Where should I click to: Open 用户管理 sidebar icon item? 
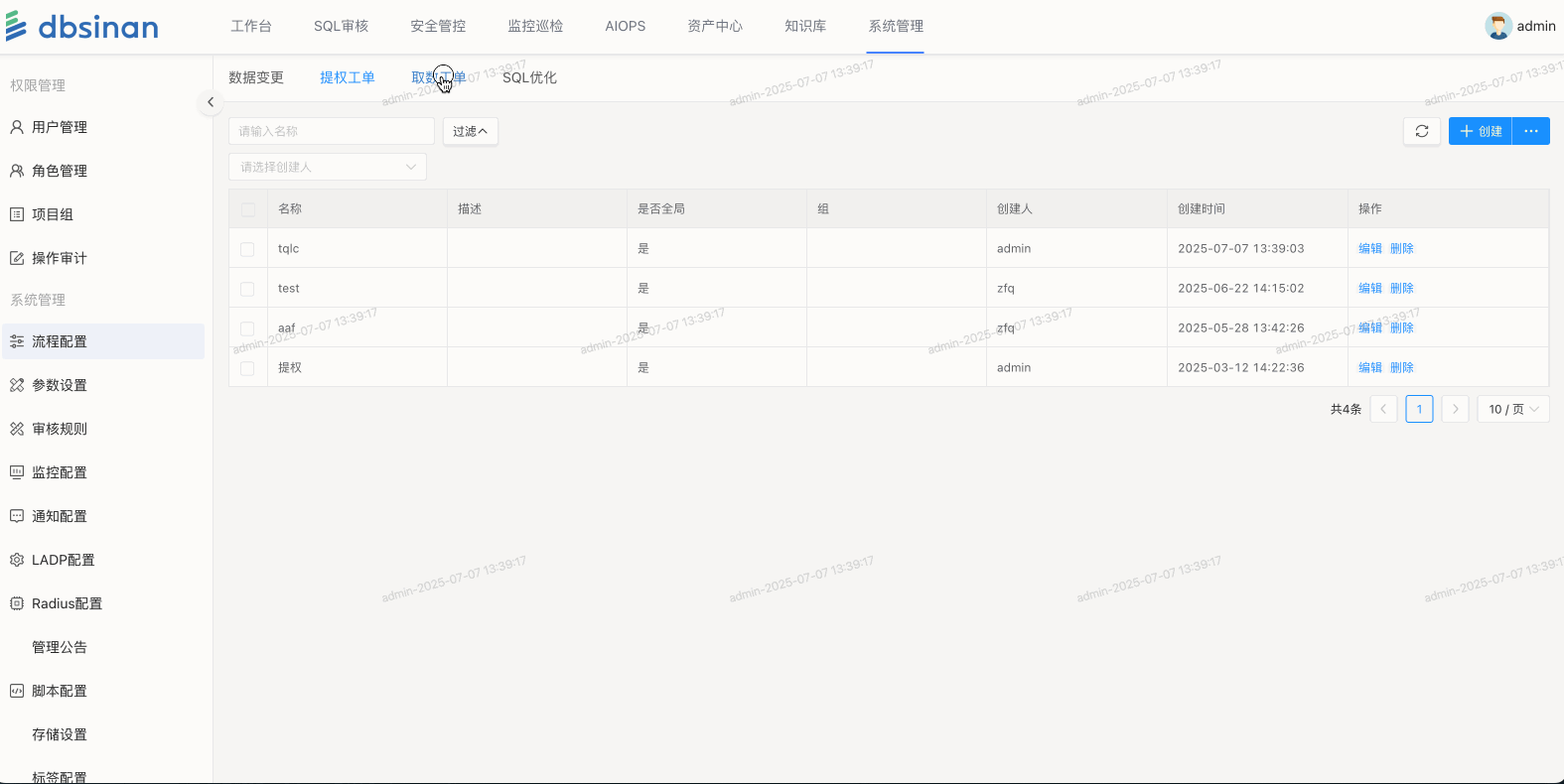tap(17, 127)
